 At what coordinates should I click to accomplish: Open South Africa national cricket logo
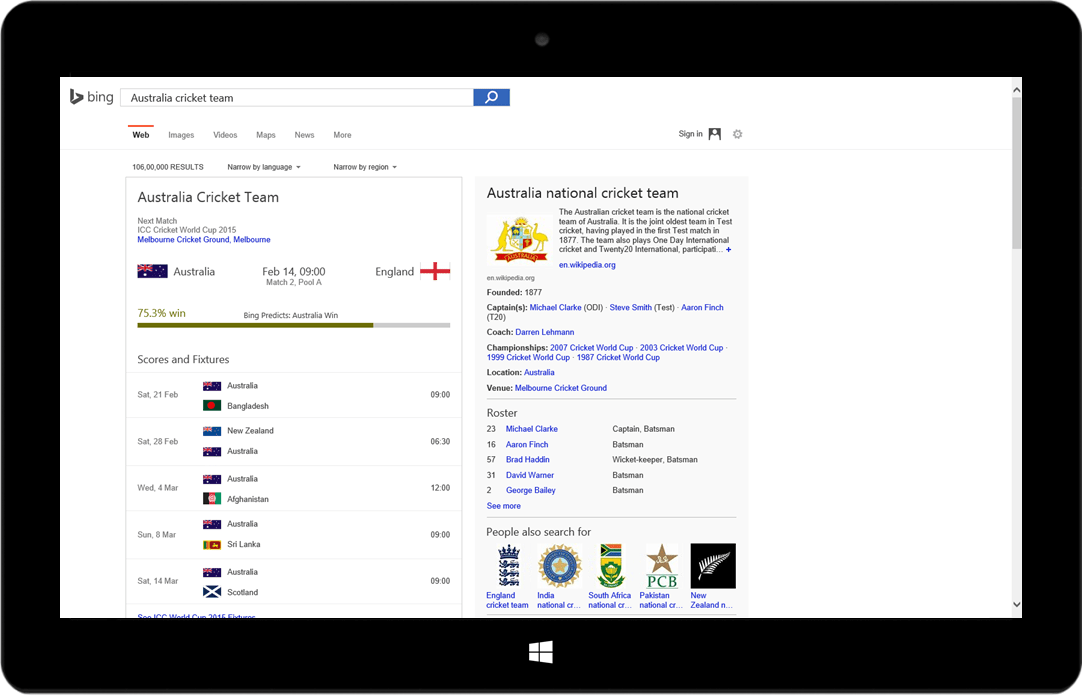pyautogui.click(x=611, y=566)
